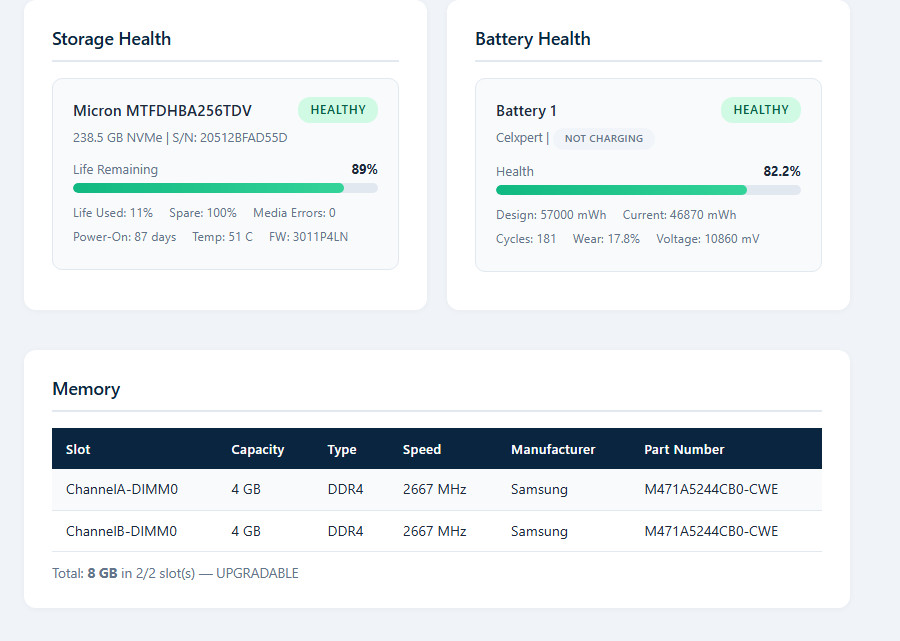Click the Life Used: 11% stat
The image size is (900, 641).
coord(113,213)
